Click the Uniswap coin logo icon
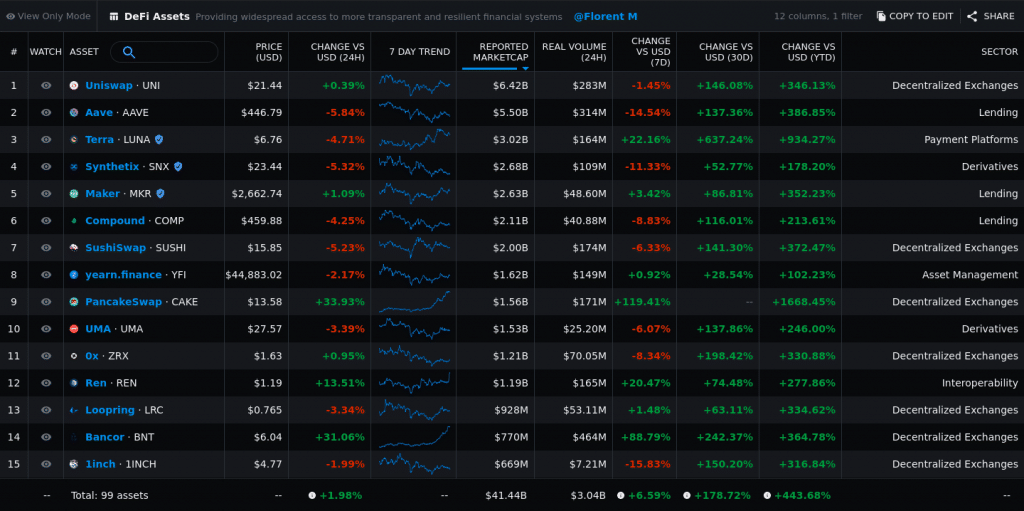1024x511 pixels. pos(74,86)
